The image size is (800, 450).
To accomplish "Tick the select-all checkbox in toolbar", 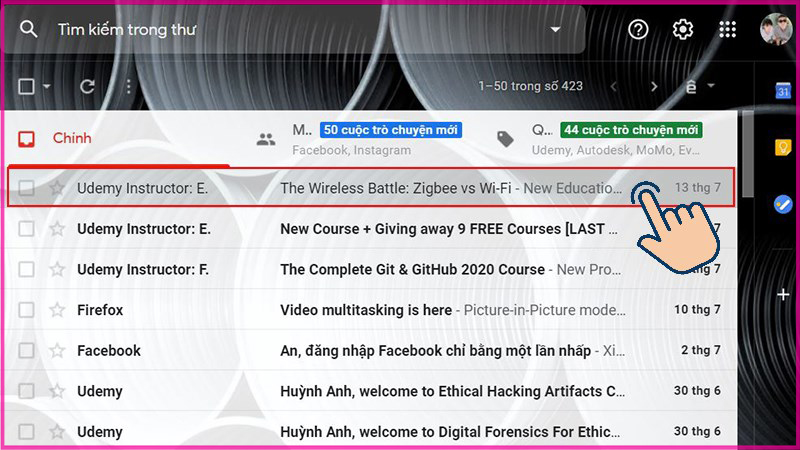I will [x=27, y=86].
